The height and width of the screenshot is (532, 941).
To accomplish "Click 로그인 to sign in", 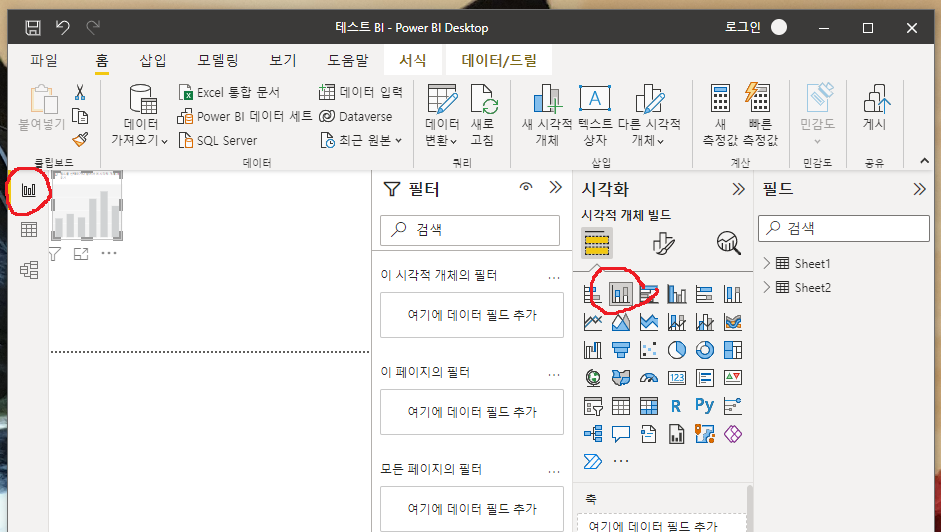I will [743, 27].
